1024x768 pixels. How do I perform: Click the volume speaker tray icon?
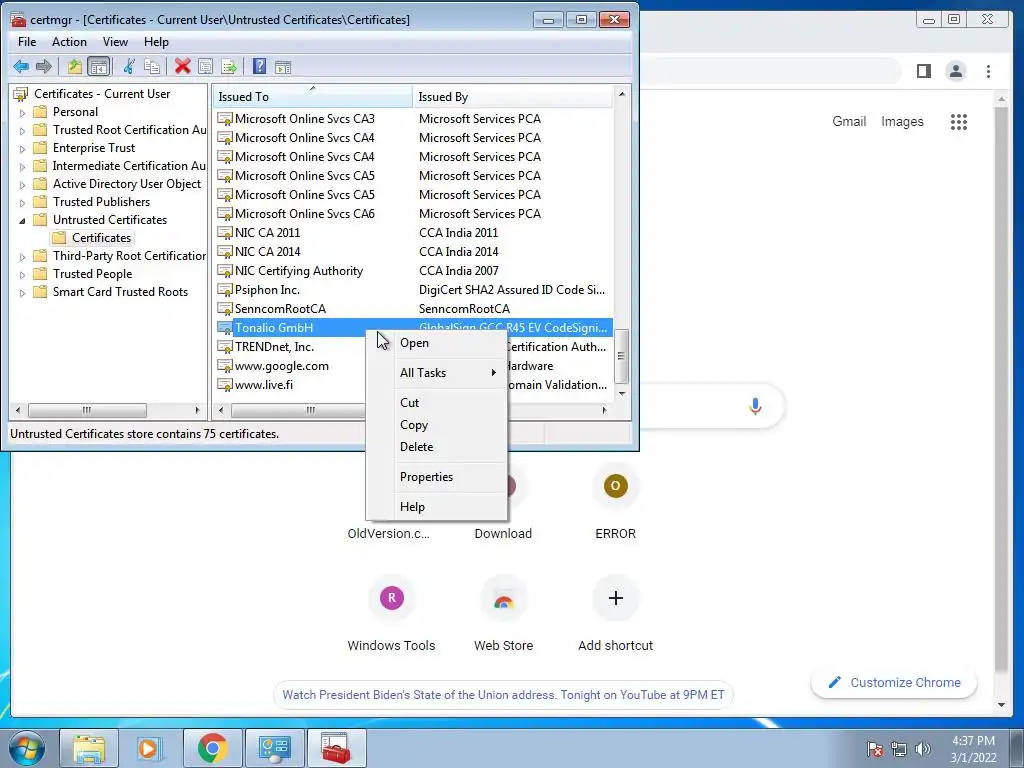(x=923, y=749)
